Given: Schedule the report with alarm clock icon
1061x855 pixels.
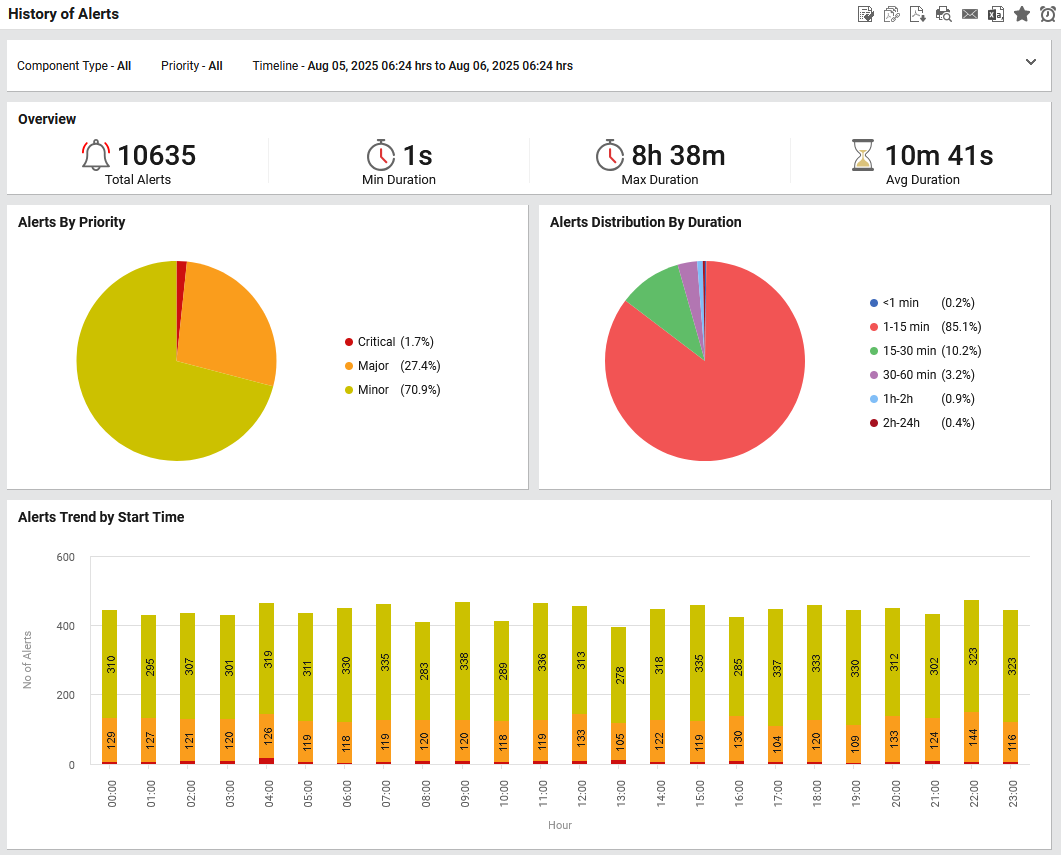Looking at the screenshot, I should (x=1047, y=14).
